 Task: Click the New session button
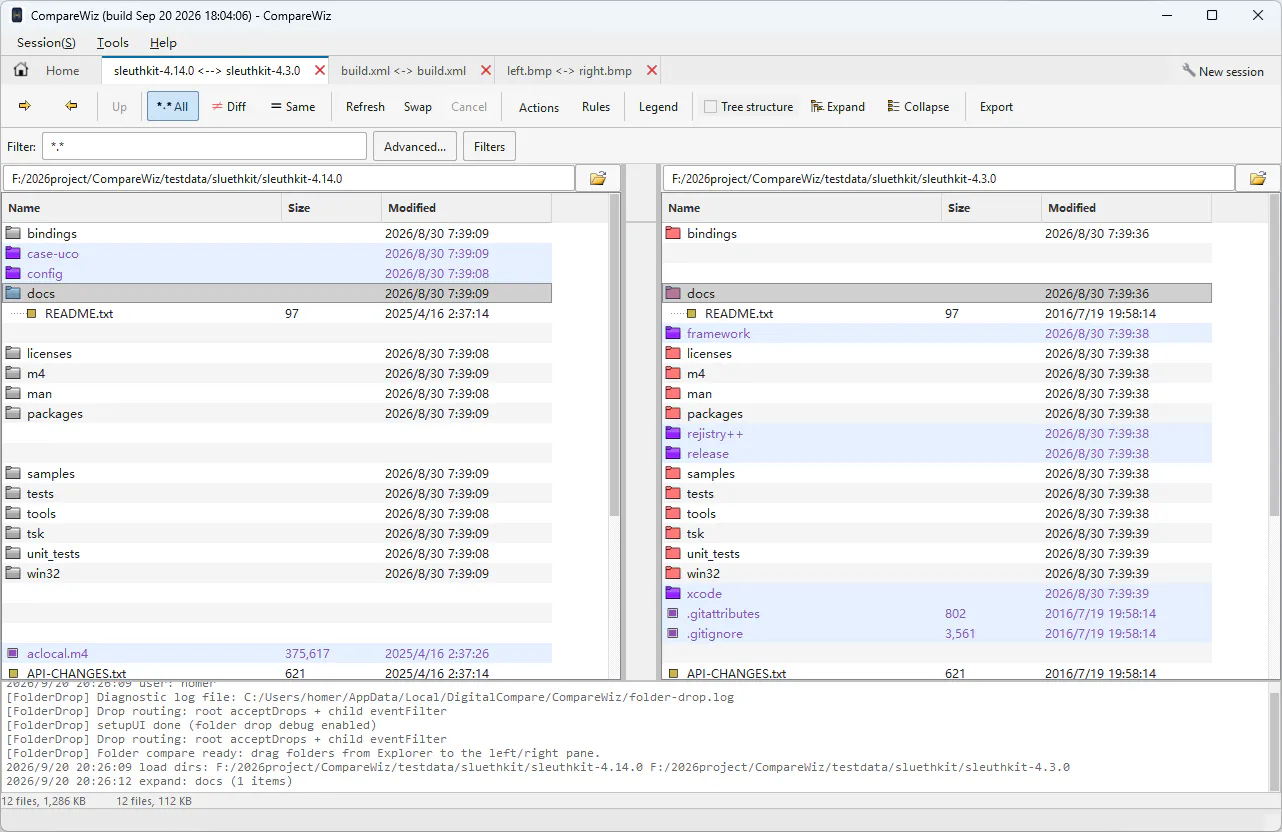[x=1222, y=70]
